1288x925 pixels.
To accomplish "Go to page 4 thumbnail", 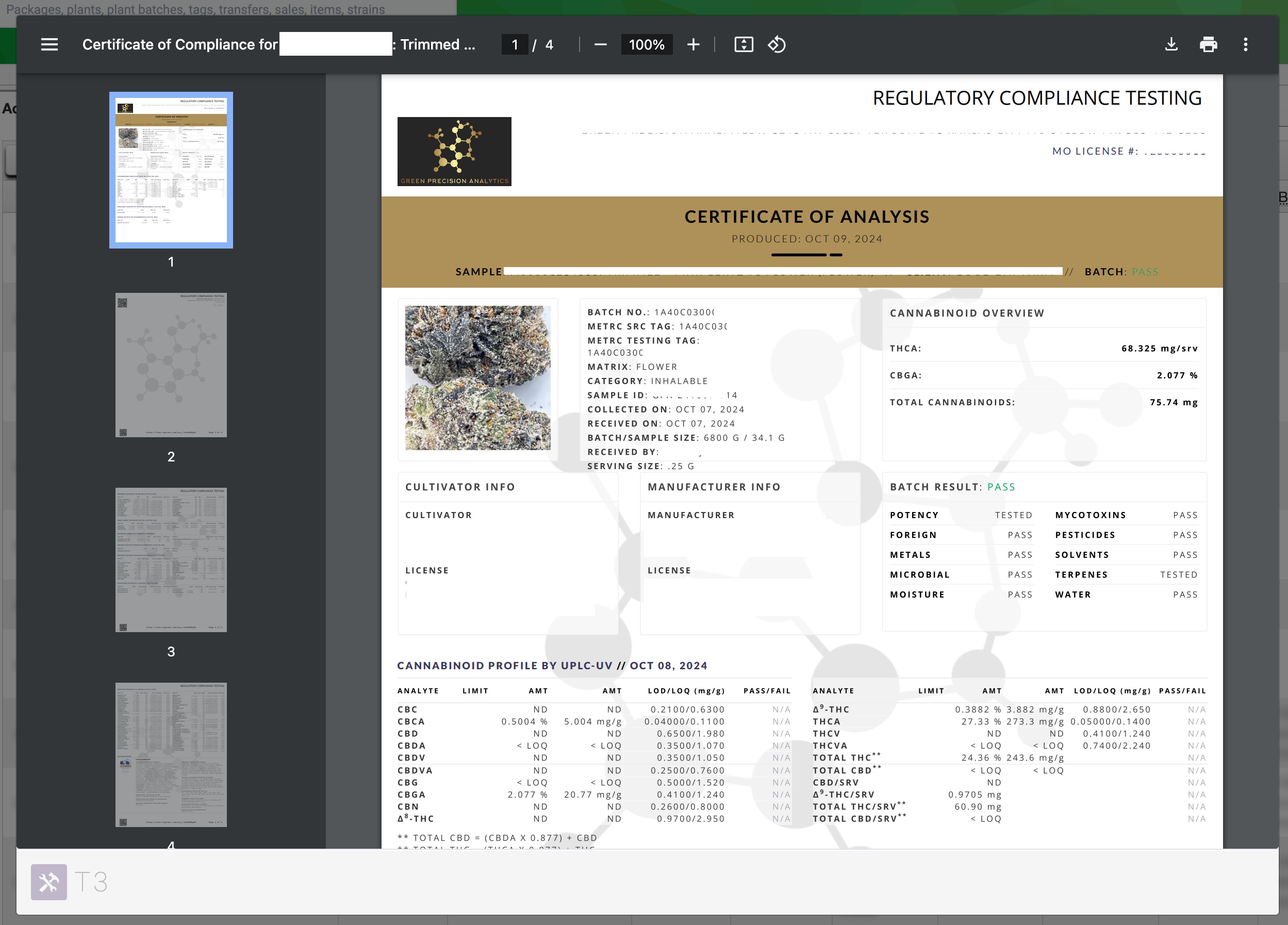I will pyautogui.click(x=171, y=754).
